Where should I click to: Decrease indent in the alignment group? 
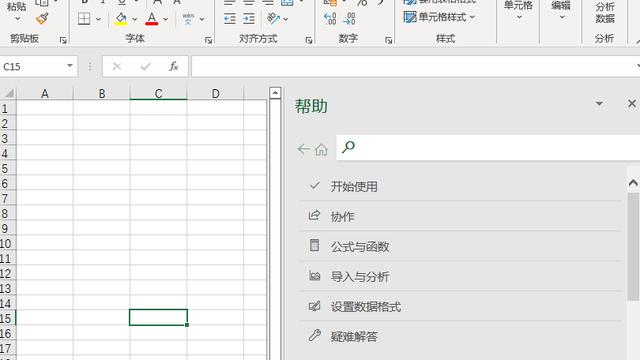tap(230, 18)
